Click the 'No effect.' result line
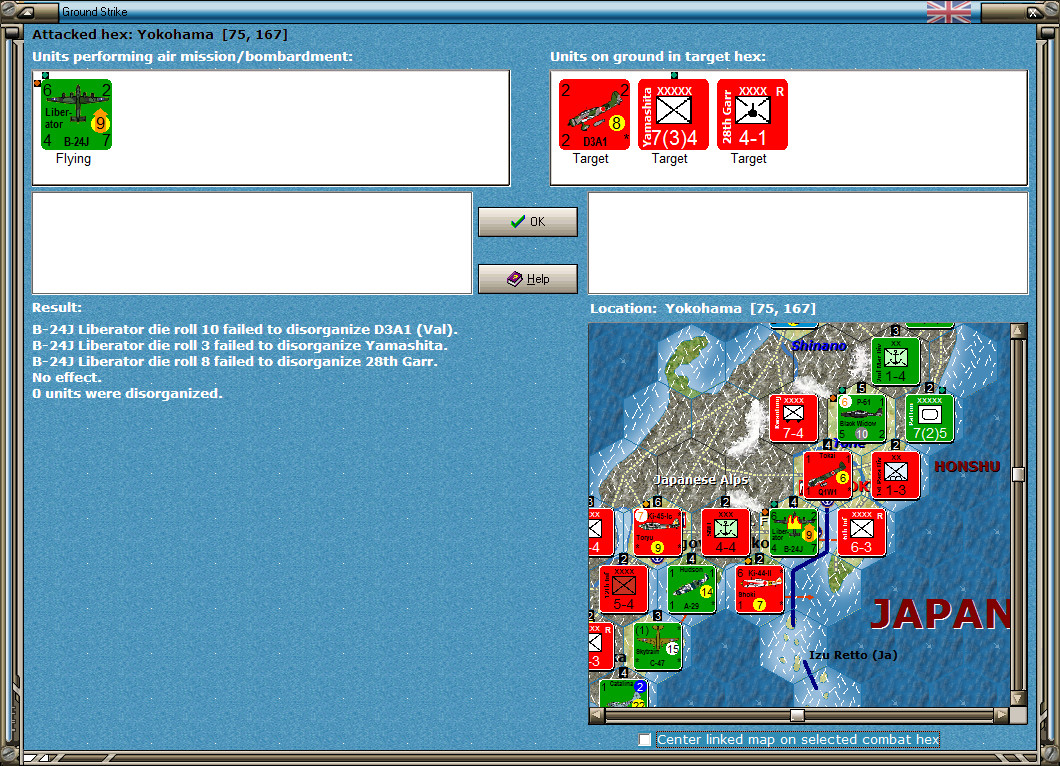Image resolution: width=1060 pixels, height=766 pixels. tap(66, 377)
